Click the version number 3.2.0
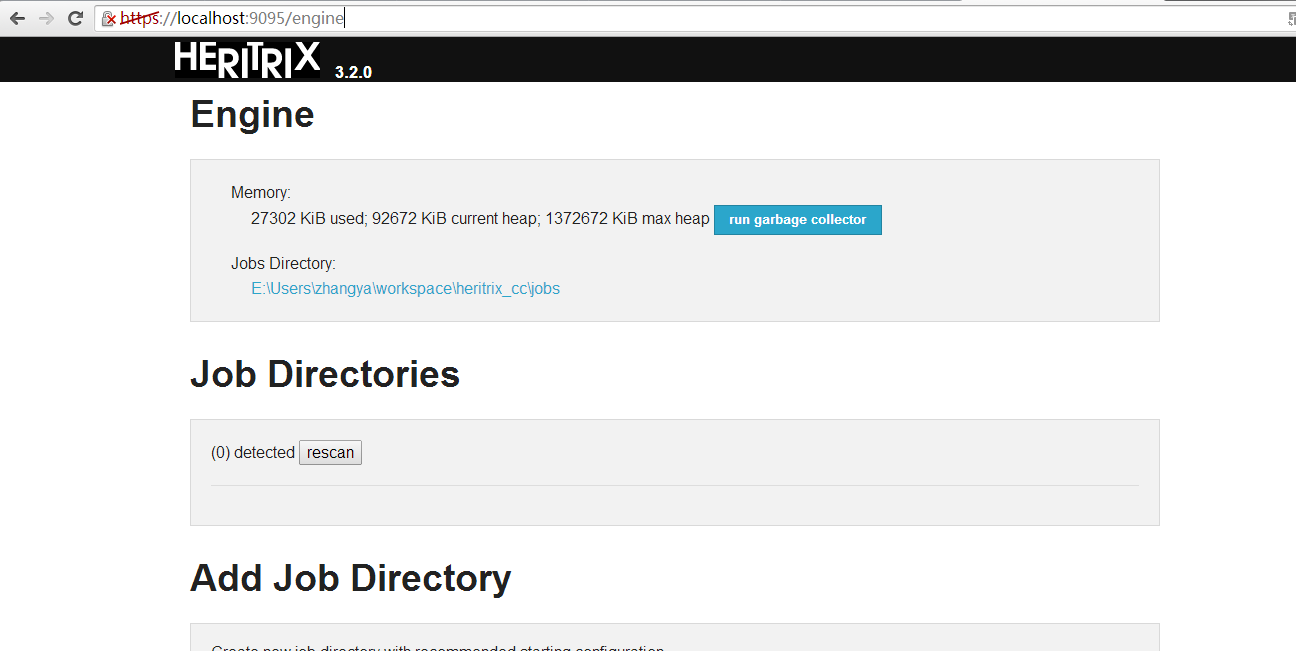 click(353, 72)
